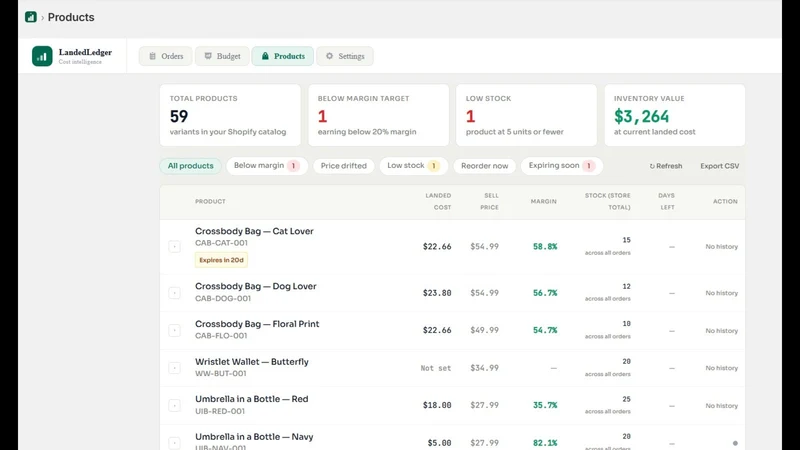Click stock count 25 for Umbrella Red
Viewport: 800px width, 450px height.
tap(626, 399)
